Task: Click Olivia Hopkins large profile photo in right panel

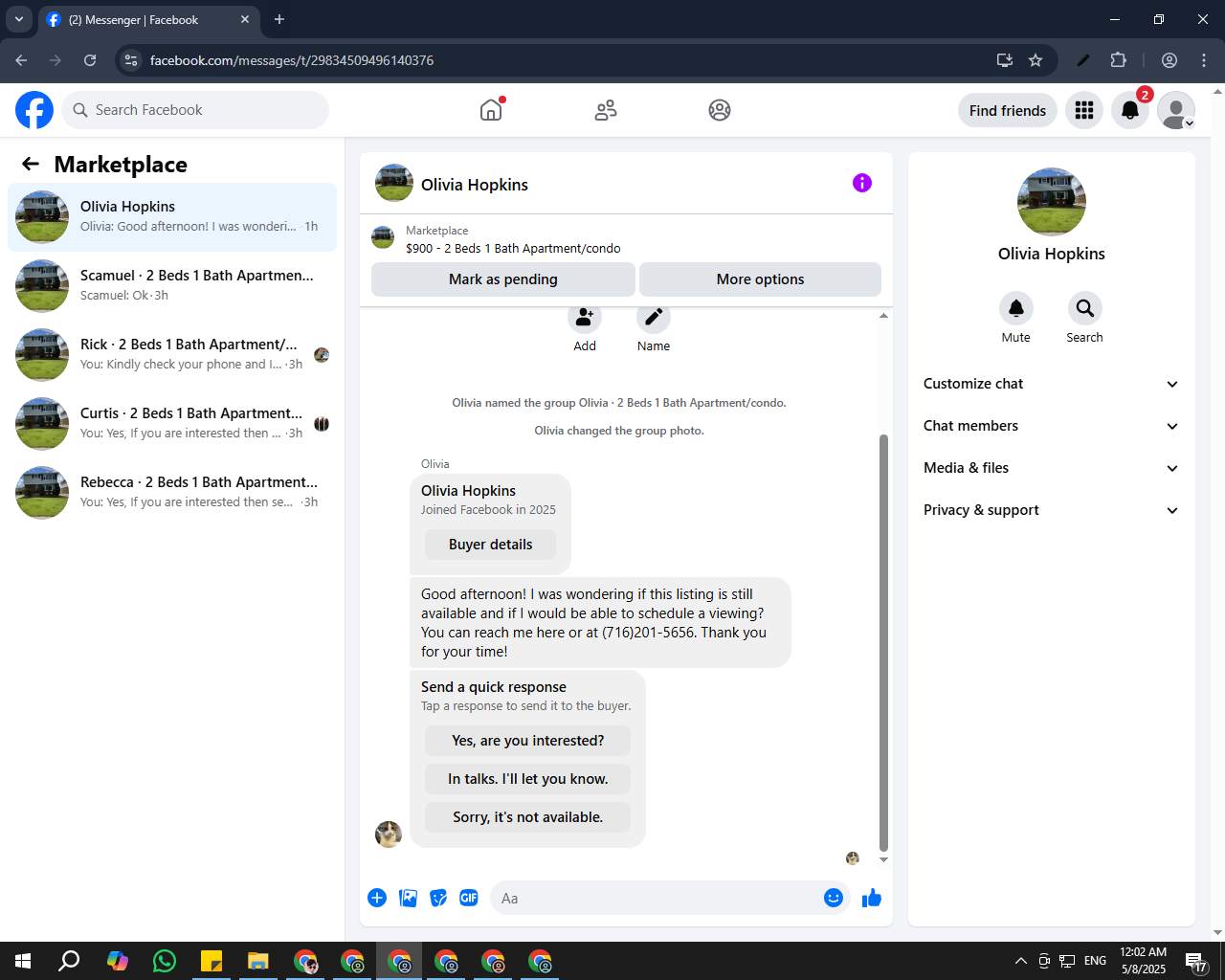Action: (1052, 202)
